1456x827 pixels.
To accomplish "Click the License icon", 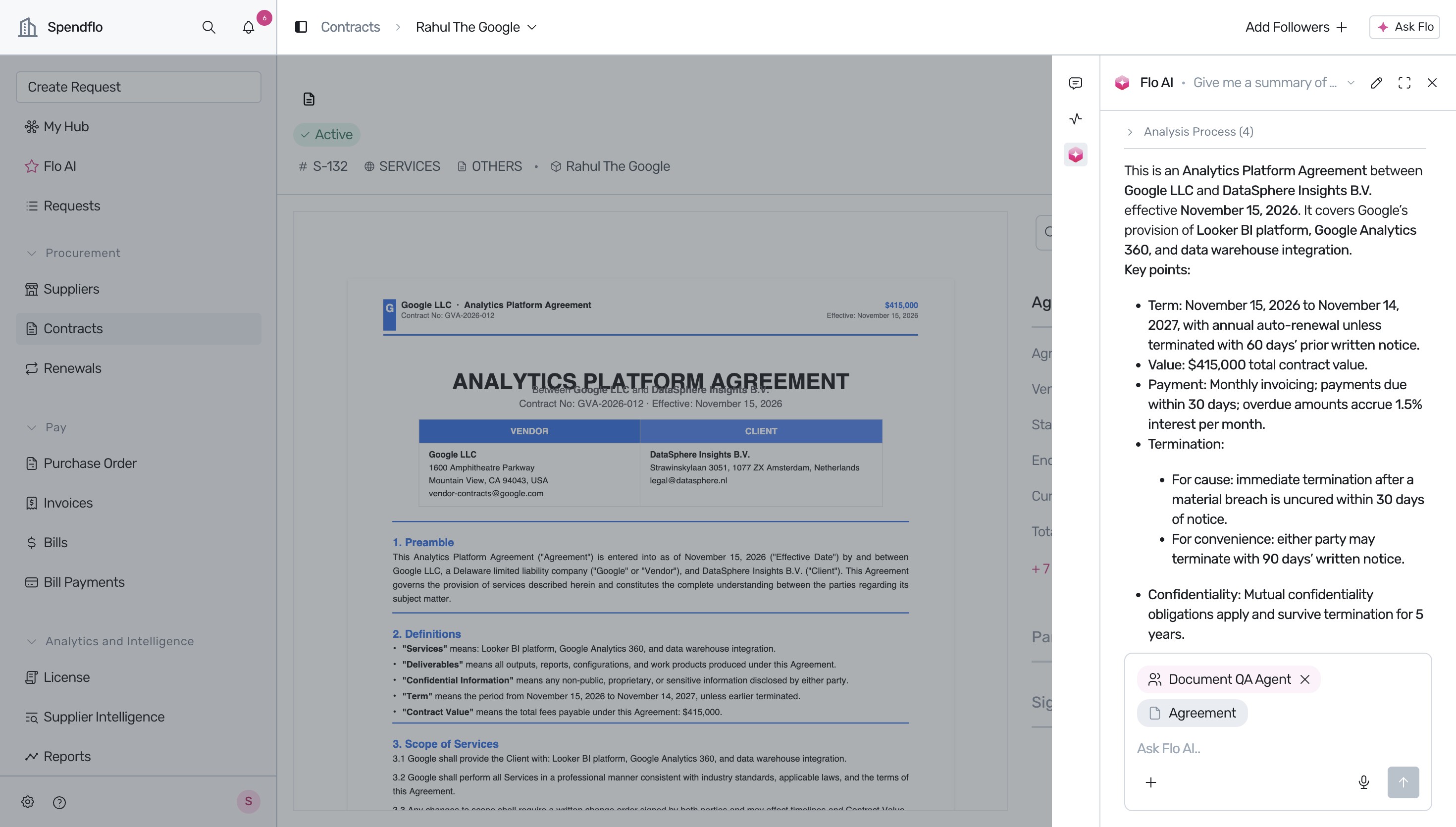I will point(32,677).
